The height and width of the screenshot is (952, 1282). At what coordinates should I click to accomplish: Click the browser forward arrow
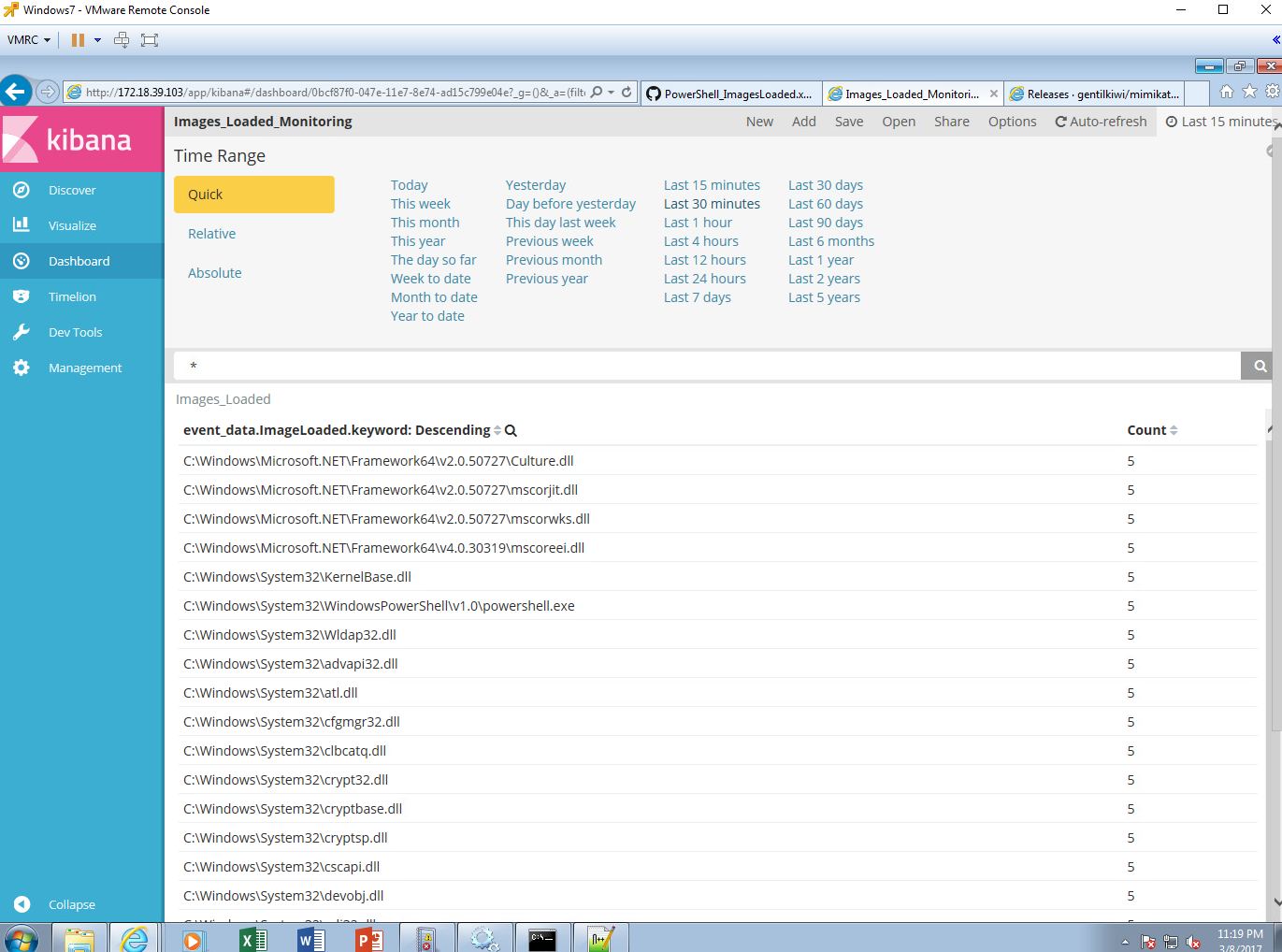point(47,92)
